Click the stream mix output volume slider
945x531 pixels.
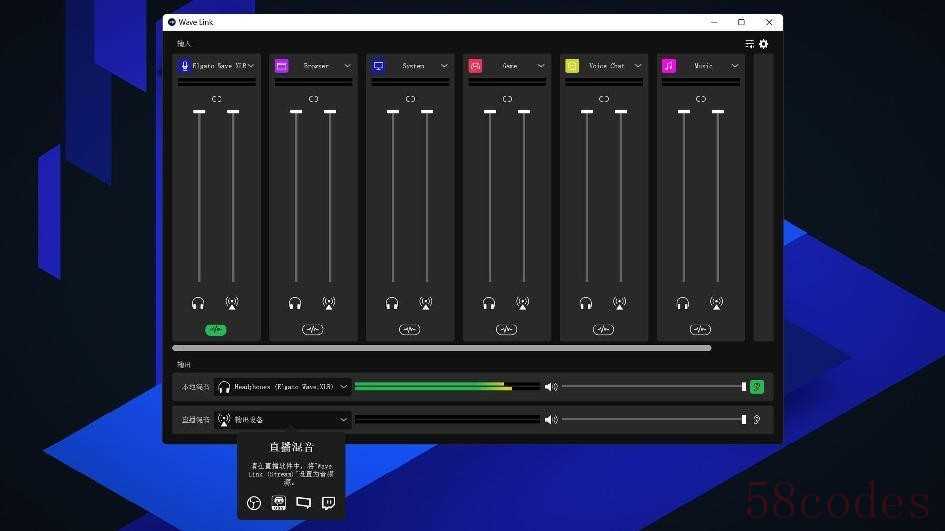pyautogui.click(x=655, y=419)
